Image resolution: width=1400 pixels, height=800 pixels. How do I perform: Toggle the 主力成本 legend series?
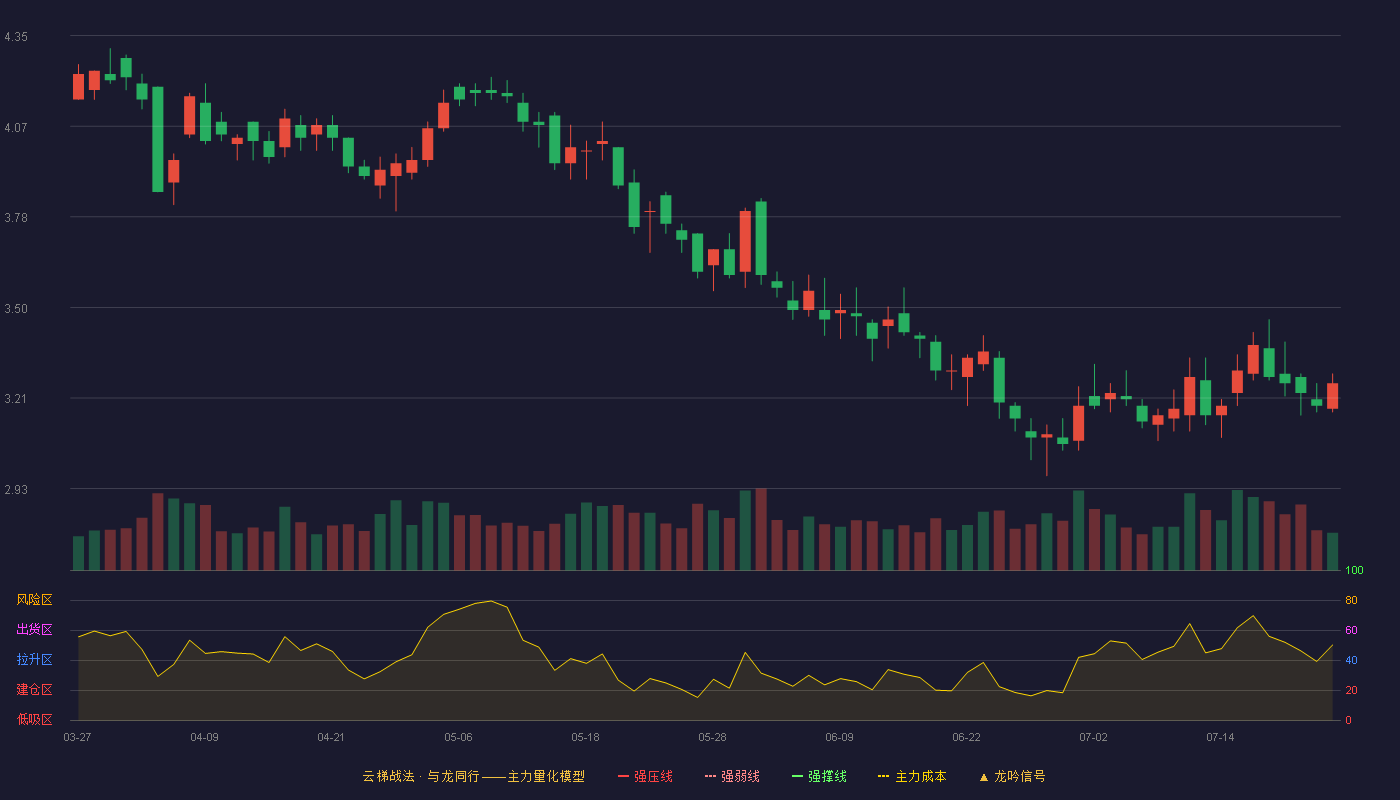point(912,776)
